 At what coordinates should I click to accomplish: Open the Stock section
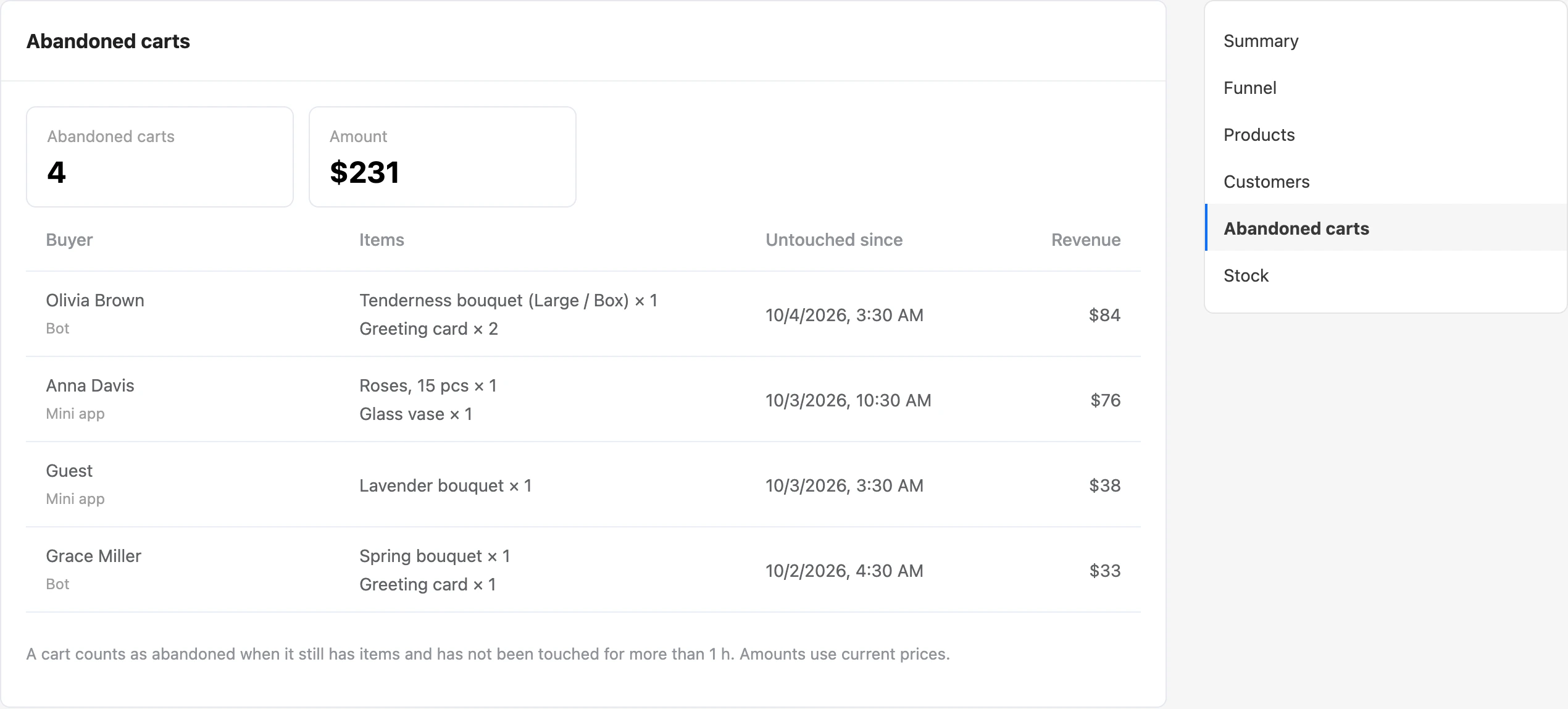click(1386, 275)
